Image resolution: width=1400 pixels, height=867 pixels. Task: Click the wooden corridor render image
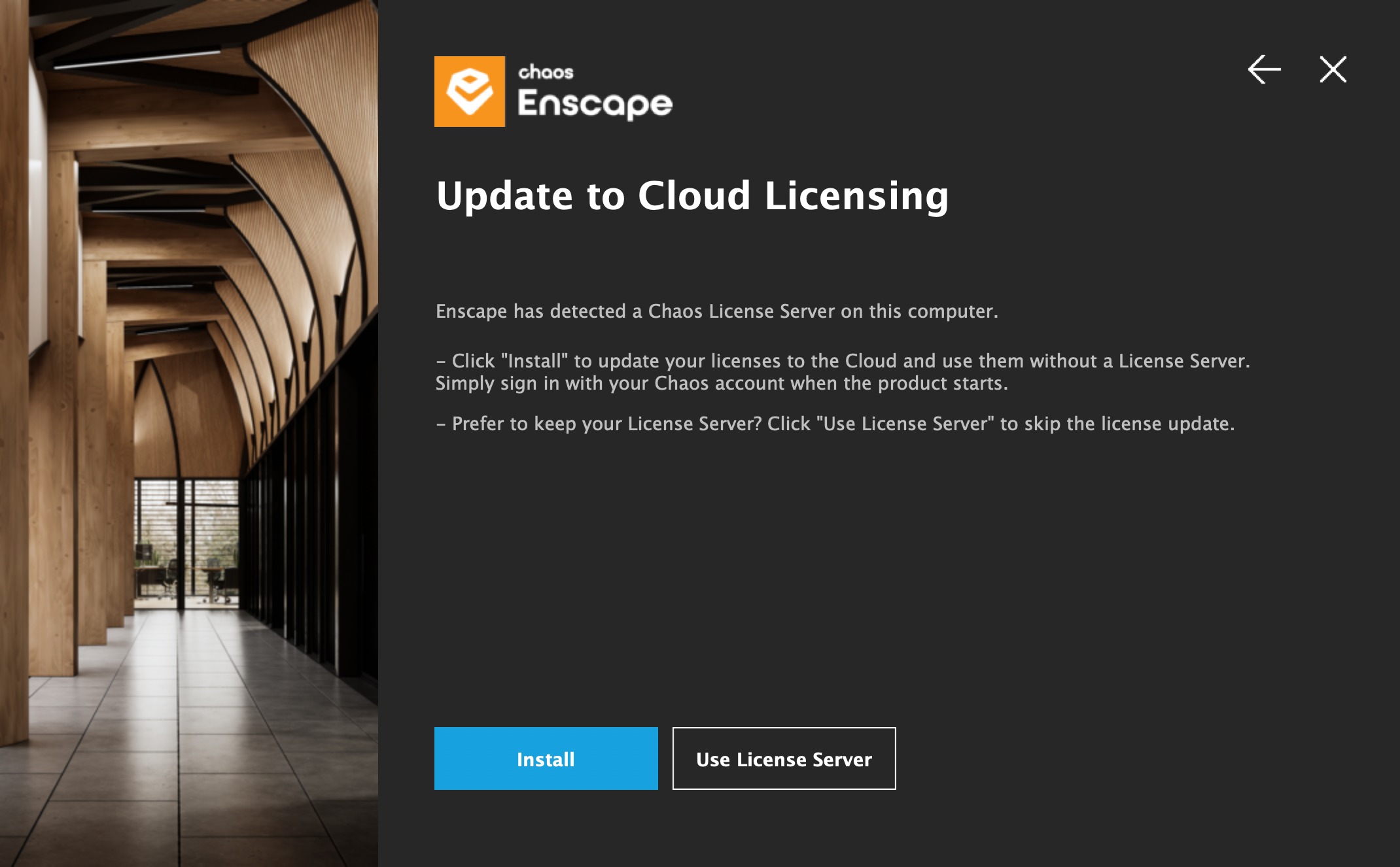pyautogui.click(x=189, y=433)
